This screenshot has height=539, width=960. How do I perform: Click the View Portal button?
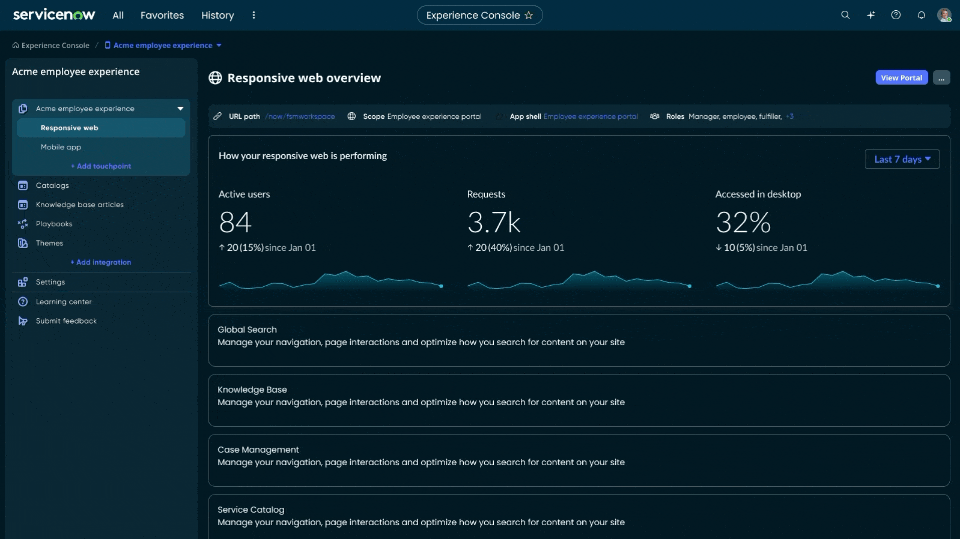901,78
